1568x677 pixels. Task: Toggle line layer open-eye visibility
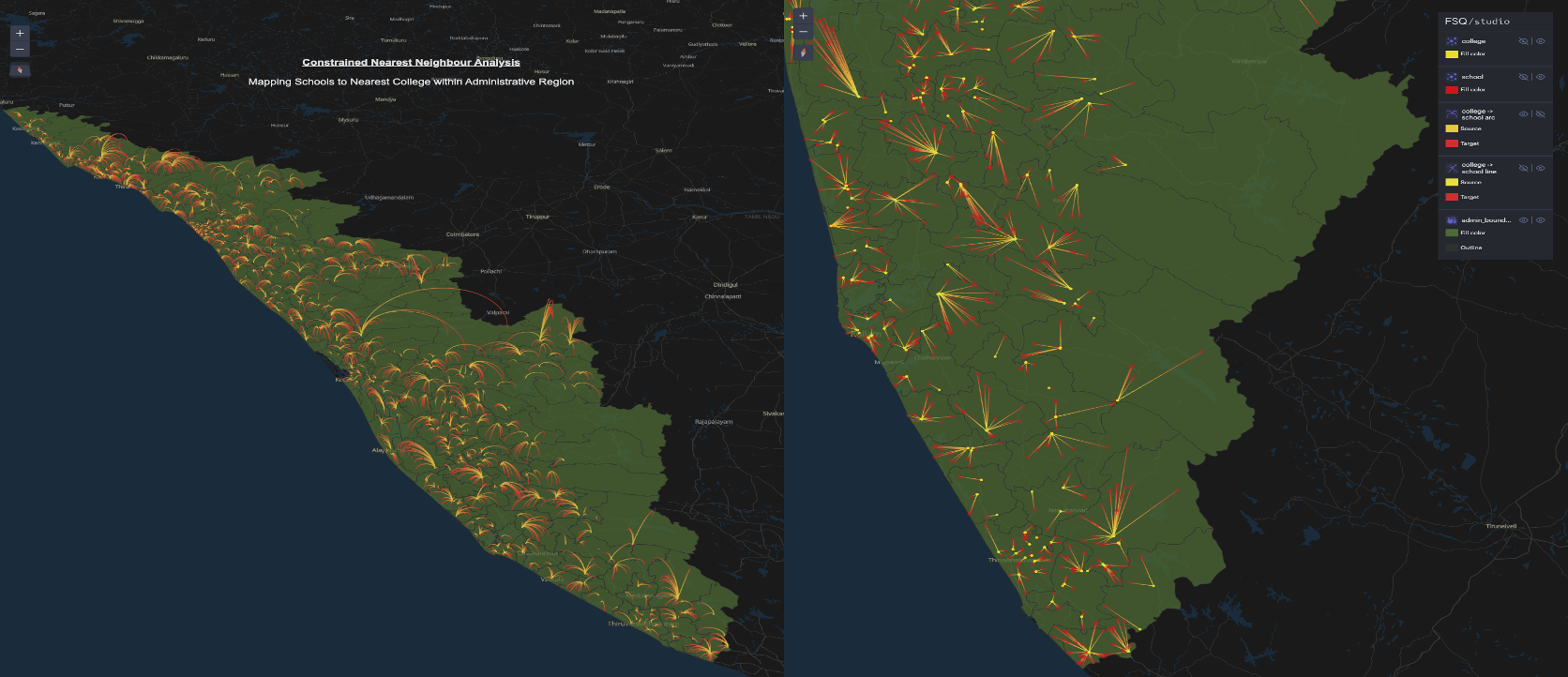point(1540,168)
